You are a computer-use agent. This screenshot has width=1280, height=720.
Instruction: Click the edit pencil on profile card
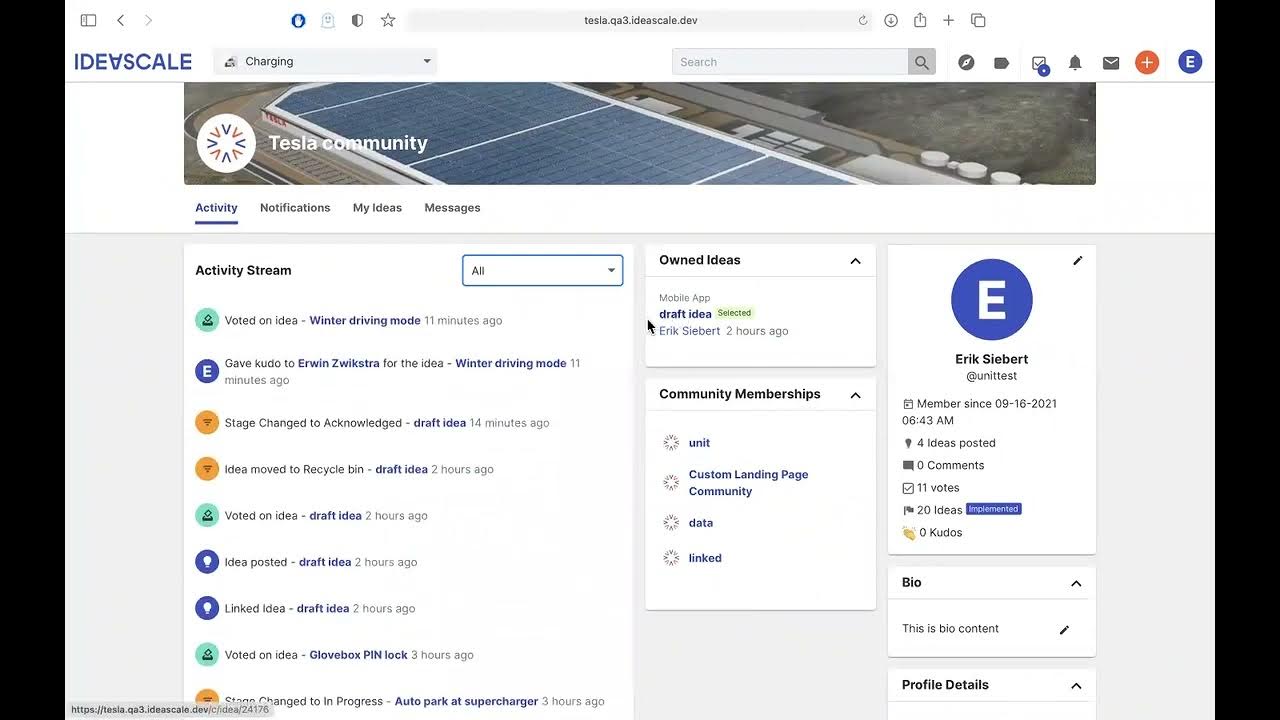(x=1077, y=261)
